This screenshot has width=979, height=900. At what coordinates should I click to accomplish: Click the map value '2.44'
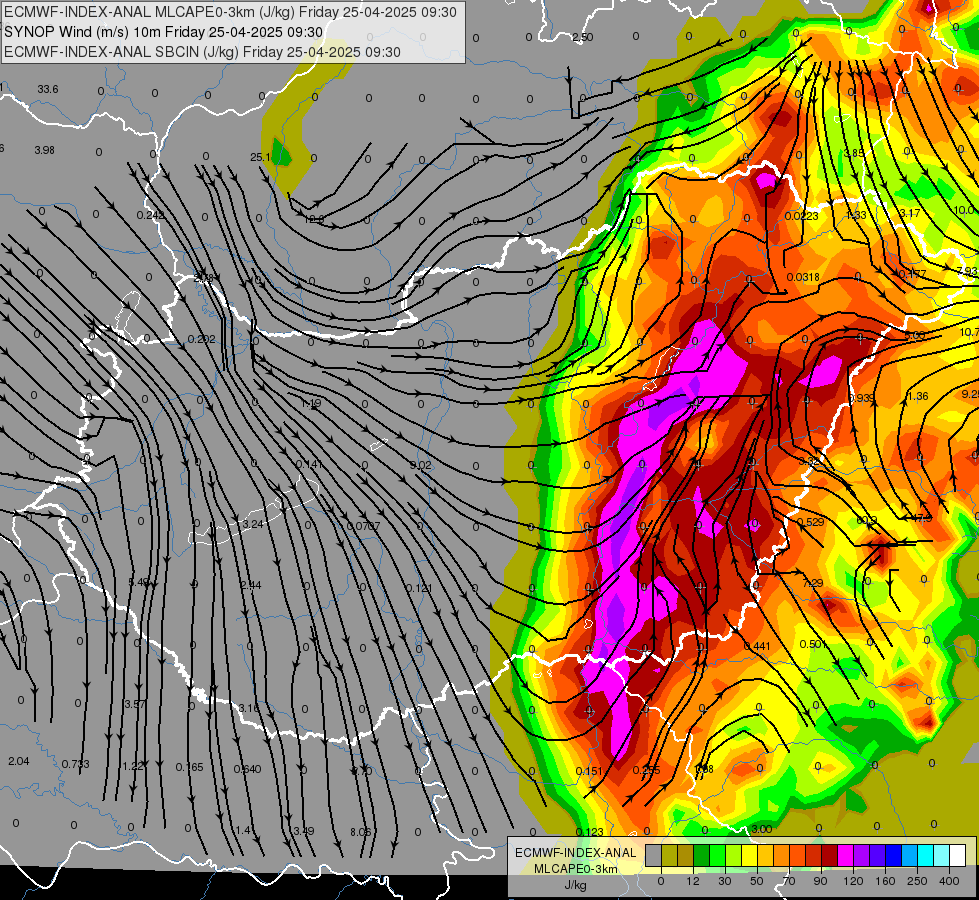tap(250, 585)
